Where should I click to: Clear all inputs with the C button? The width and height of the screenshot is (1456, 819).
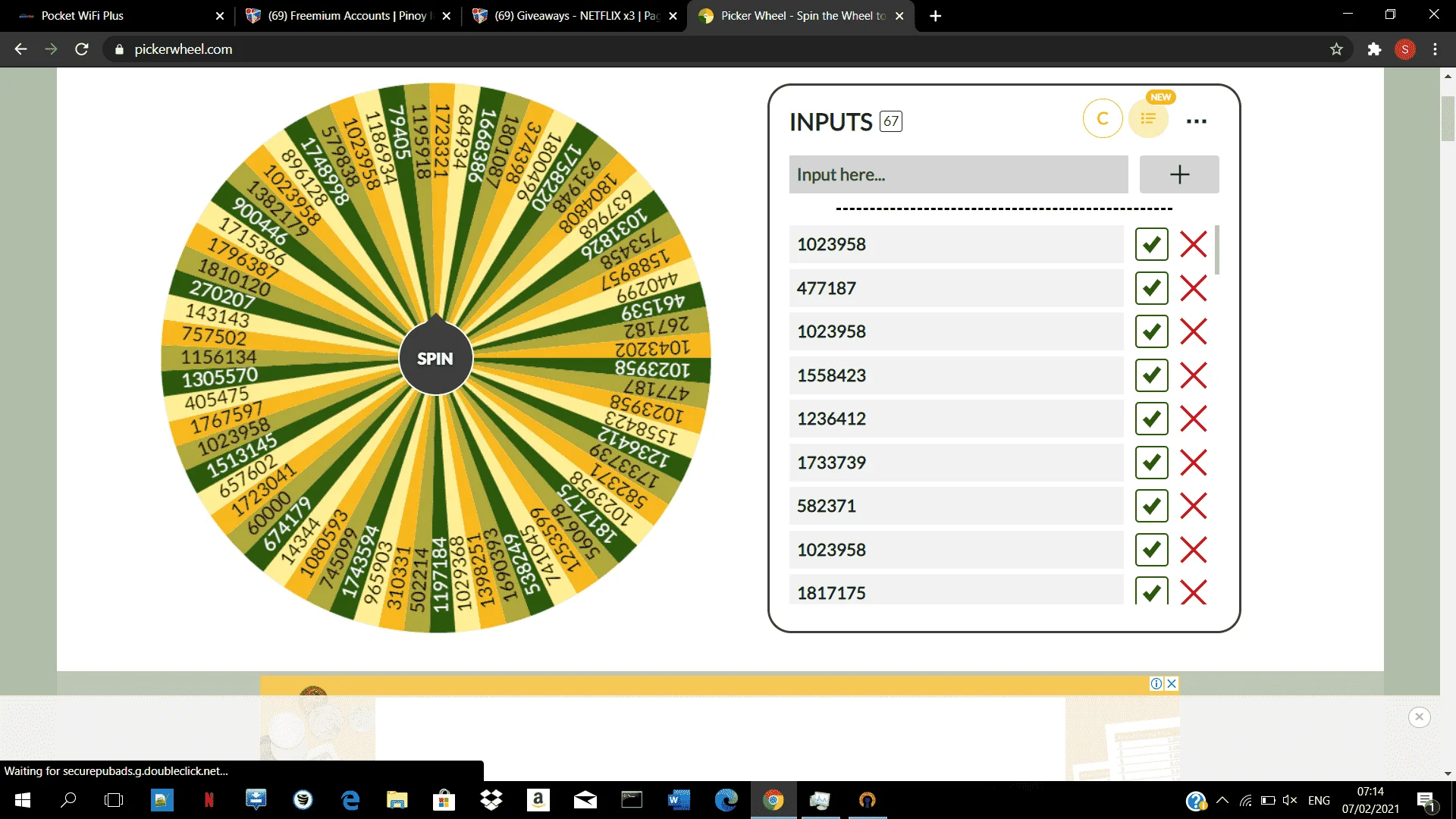click(1103, 118)
